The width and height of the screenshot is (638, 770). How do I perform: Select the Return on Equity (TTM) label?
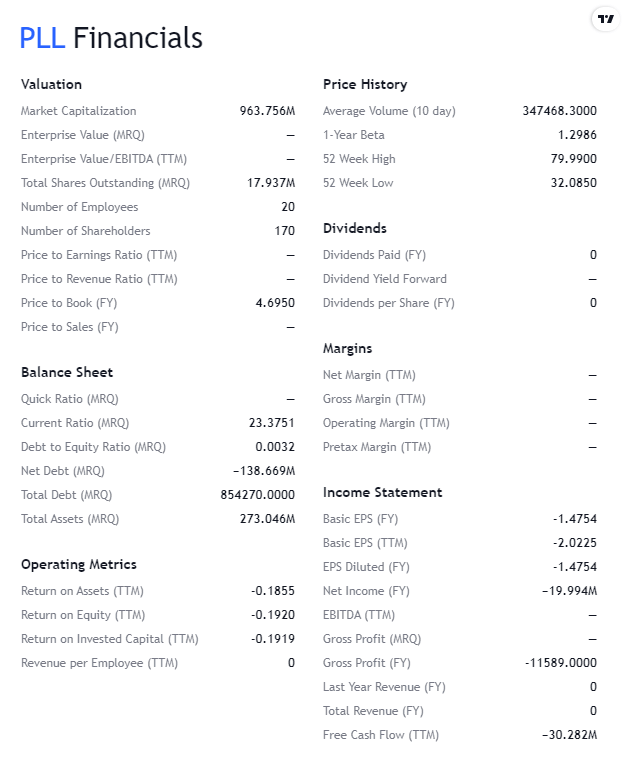pos(83,615)
